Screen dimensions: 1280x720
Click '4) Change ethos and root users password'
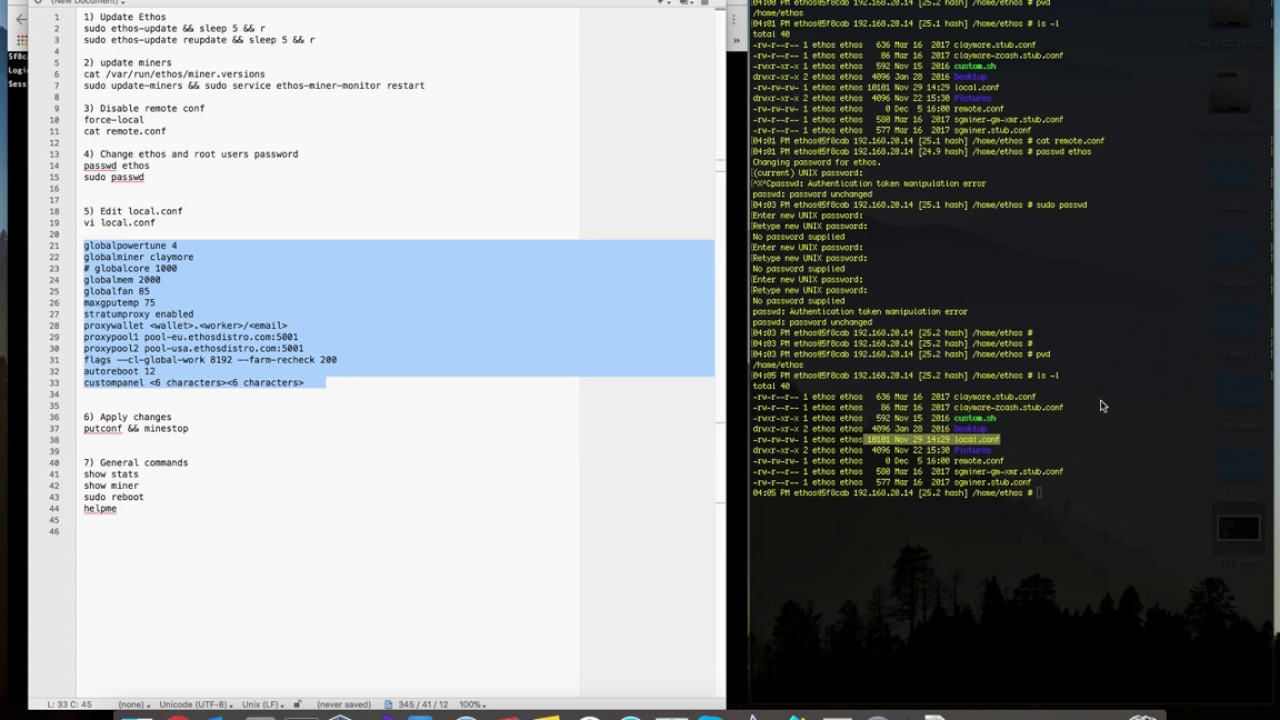[191, 154]
